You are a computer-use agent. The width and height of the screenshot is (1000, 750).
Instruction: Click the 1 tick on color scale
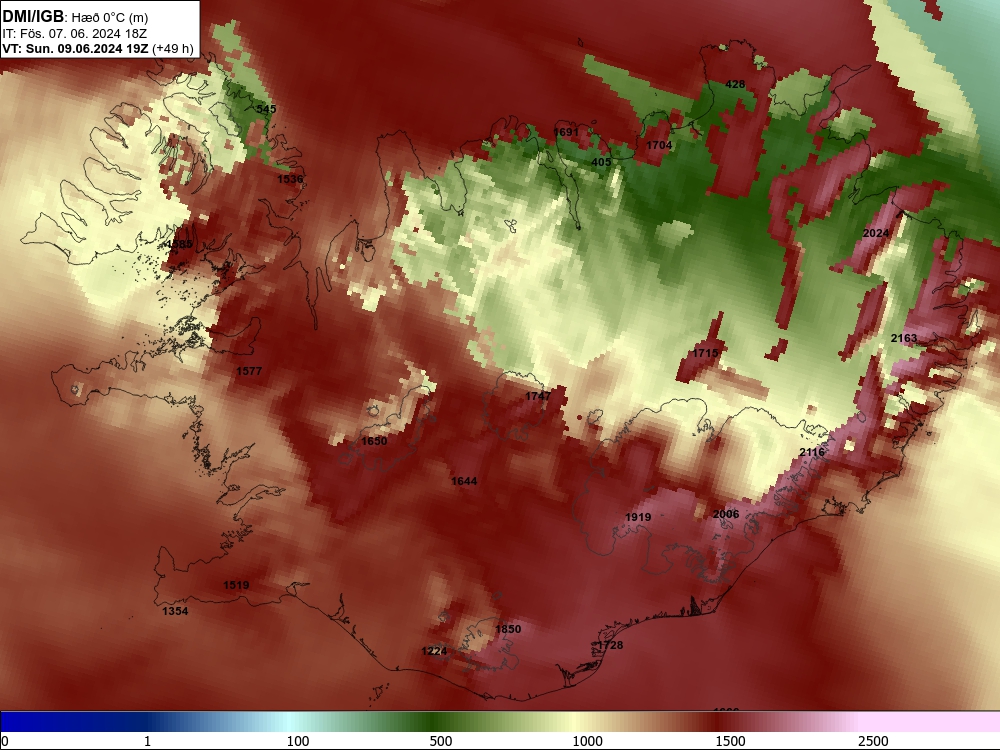147,741
